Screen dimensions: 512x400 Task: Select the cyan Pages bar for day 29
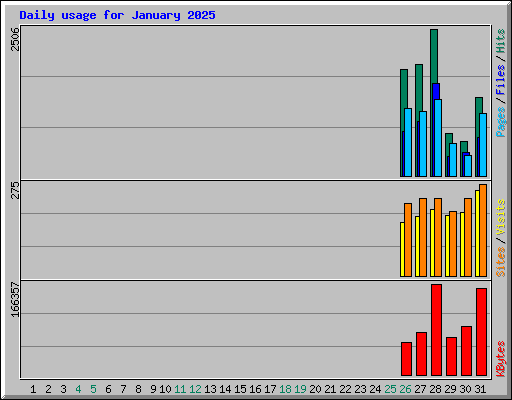coord(453,160)
